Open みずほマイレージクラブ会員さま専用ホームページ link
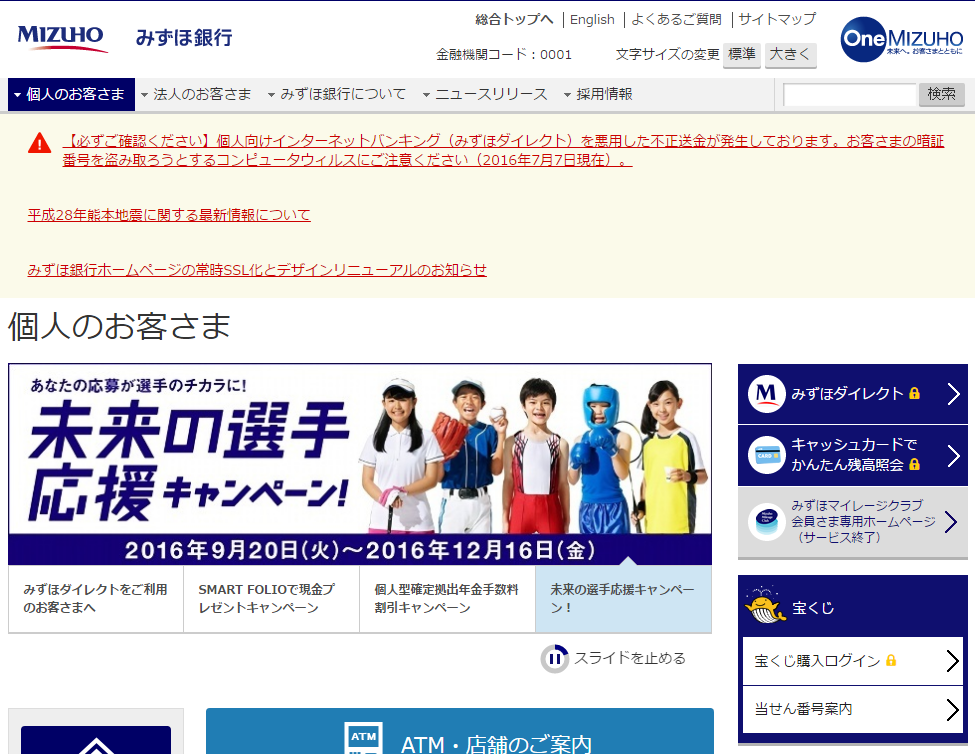The height and width of the screenshot is (754, 975). coord(863,521)
